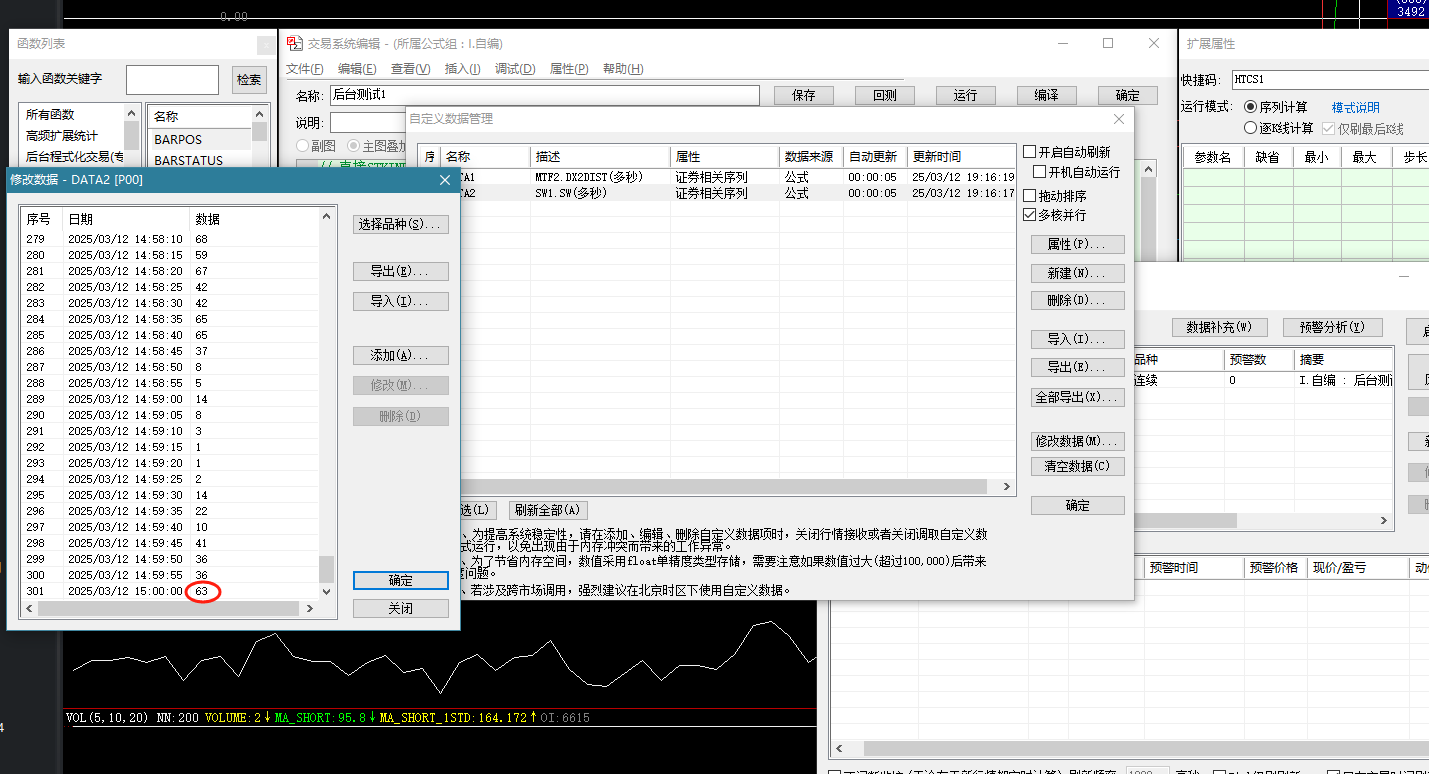
Task: Confirm with 确定 in 修改数据 dialog
Action: click(401, 580)
